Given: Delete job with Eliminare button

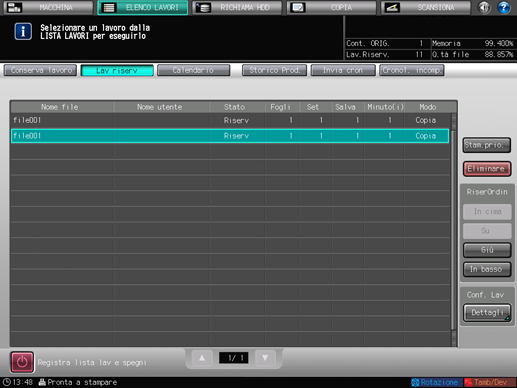Looking at the screenshot, I should [x=487, y=169].
